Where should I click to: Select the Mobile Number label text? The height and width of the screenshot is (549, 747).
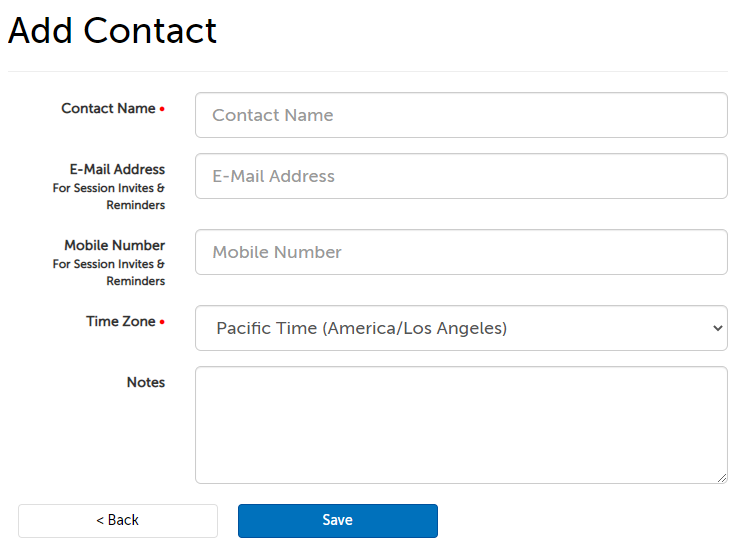tap(114, 245)
